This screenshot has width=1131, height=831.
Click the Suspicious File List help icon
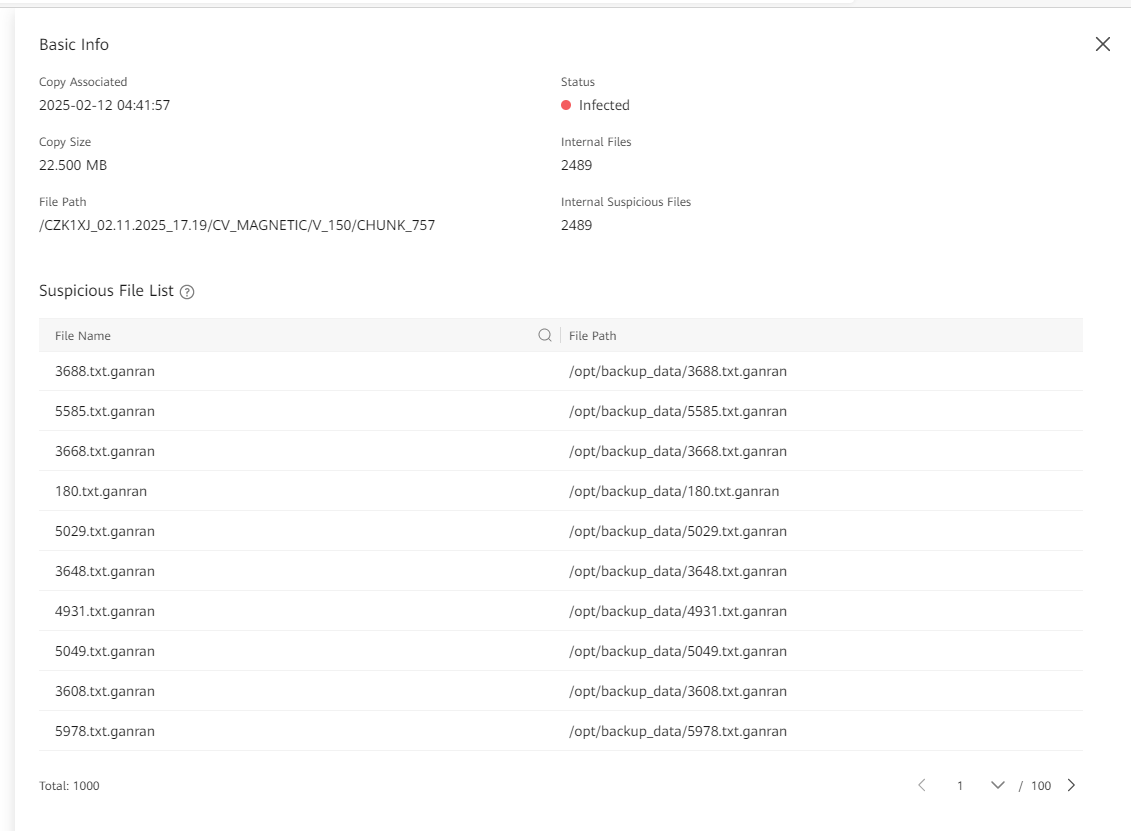[187, 292]
